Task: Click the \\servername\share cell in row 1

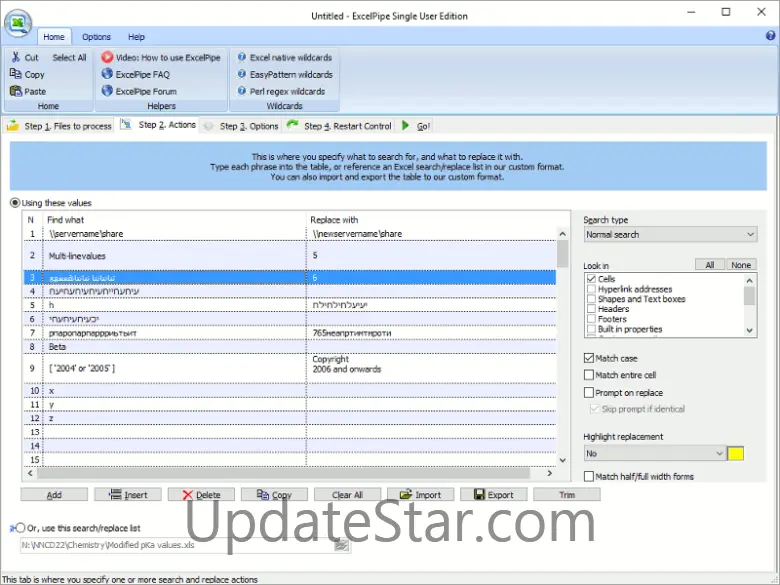Action: 175,234
